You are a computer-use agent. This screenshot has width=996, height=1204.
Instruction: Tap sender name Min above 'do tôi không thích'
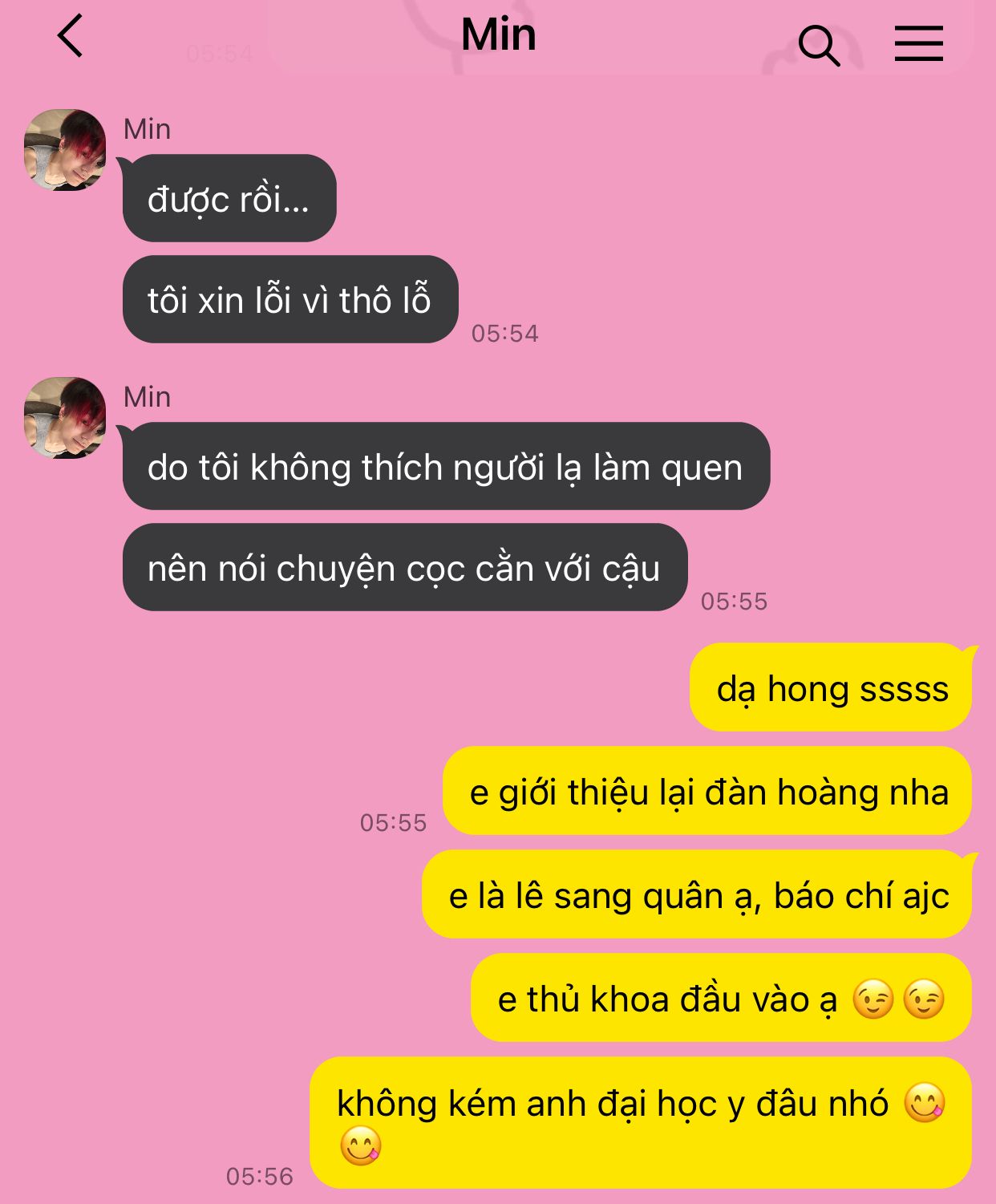147,396
